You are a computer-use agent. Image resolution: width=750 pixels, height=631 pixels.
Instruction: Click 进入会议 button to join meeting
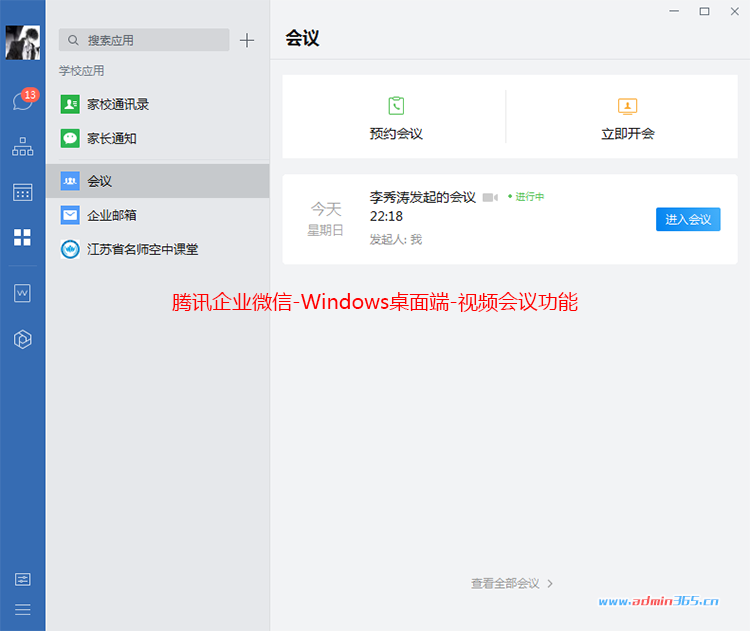pos(688,219)
